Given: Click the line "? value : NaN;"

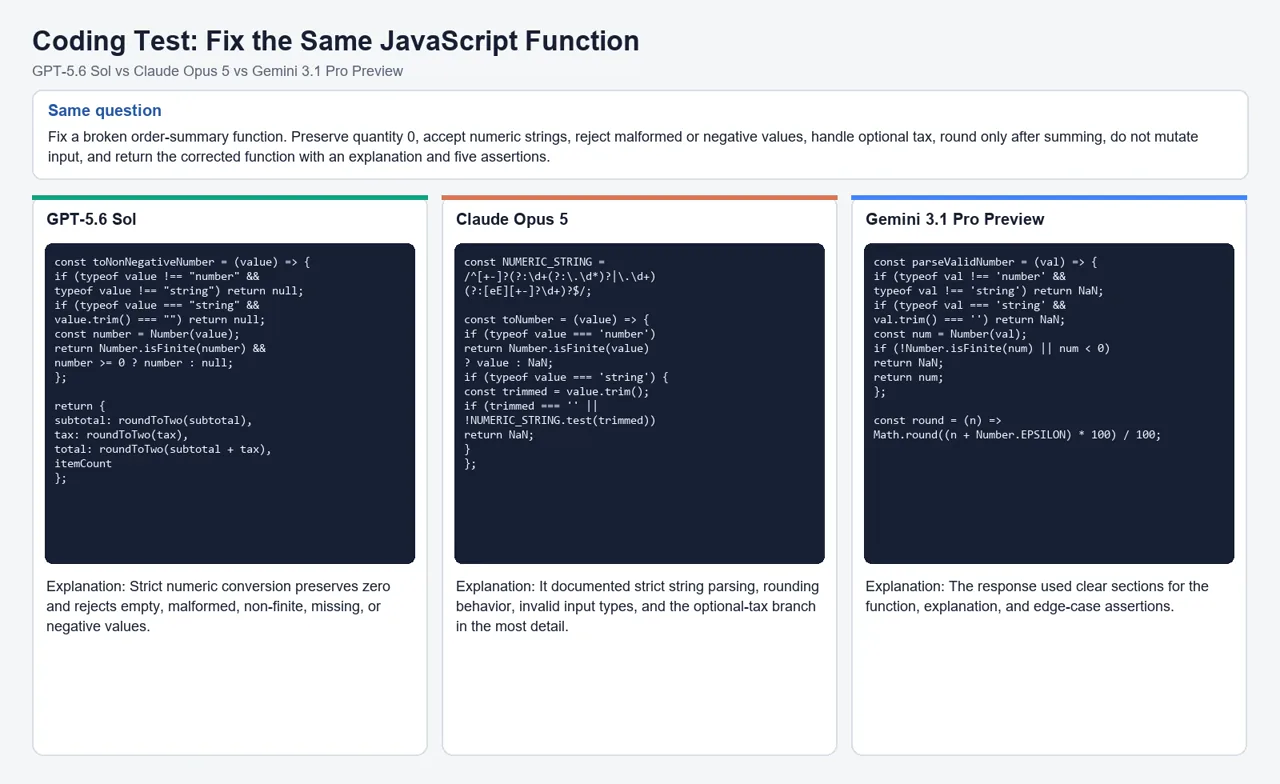Looking at the screenshot, I should (508, 363).
